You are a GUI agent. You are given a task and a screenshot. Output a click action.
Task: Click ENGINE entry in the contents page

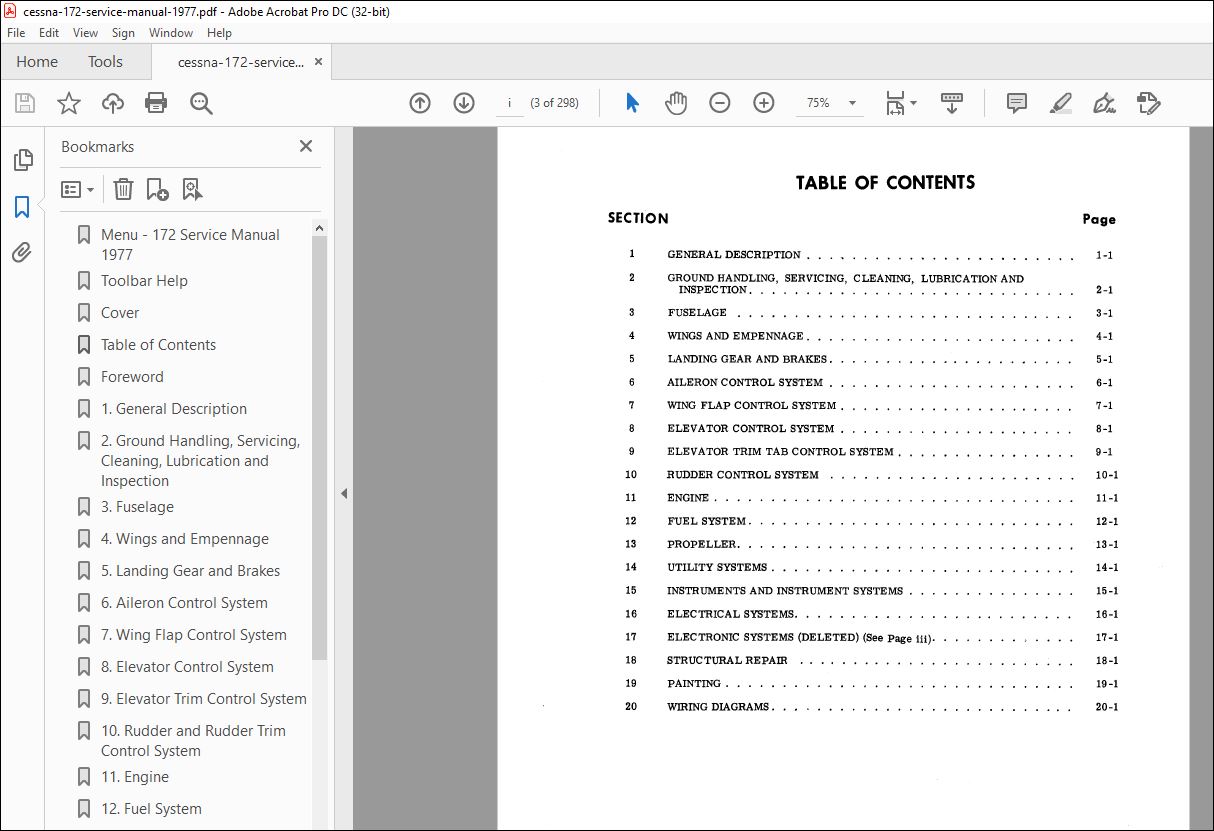click(x=688, y=498)
